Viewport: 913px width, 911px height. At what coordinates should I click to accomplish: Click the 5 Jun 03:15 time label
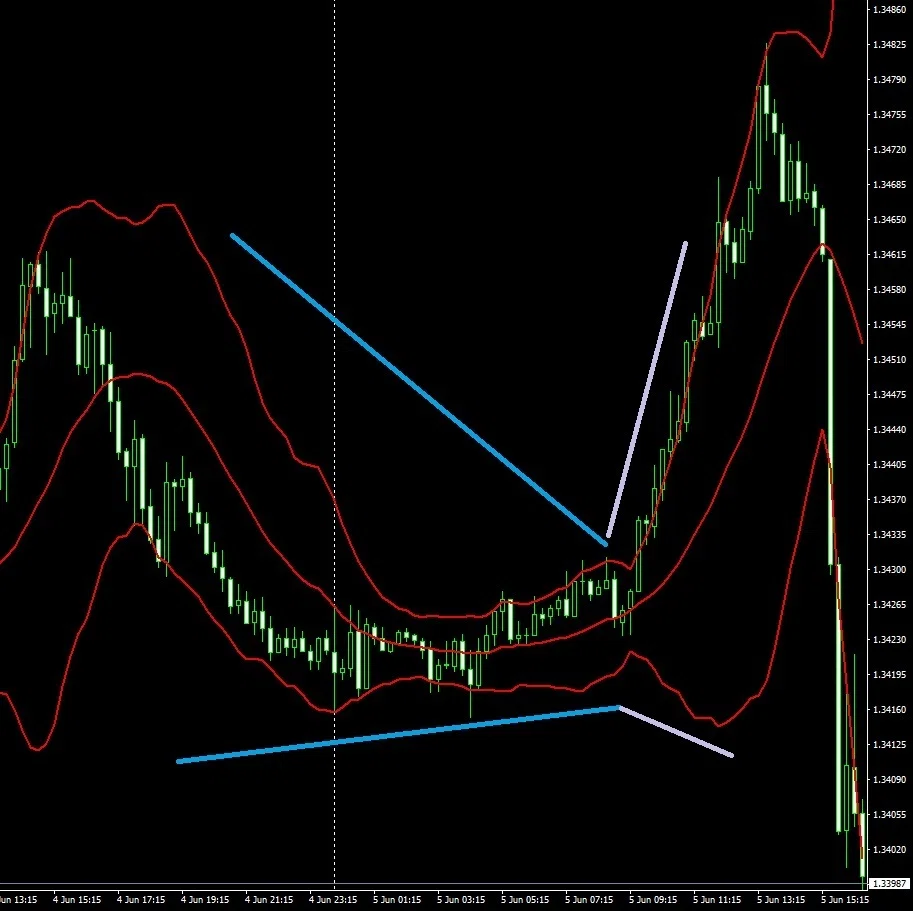pos(461,899)
